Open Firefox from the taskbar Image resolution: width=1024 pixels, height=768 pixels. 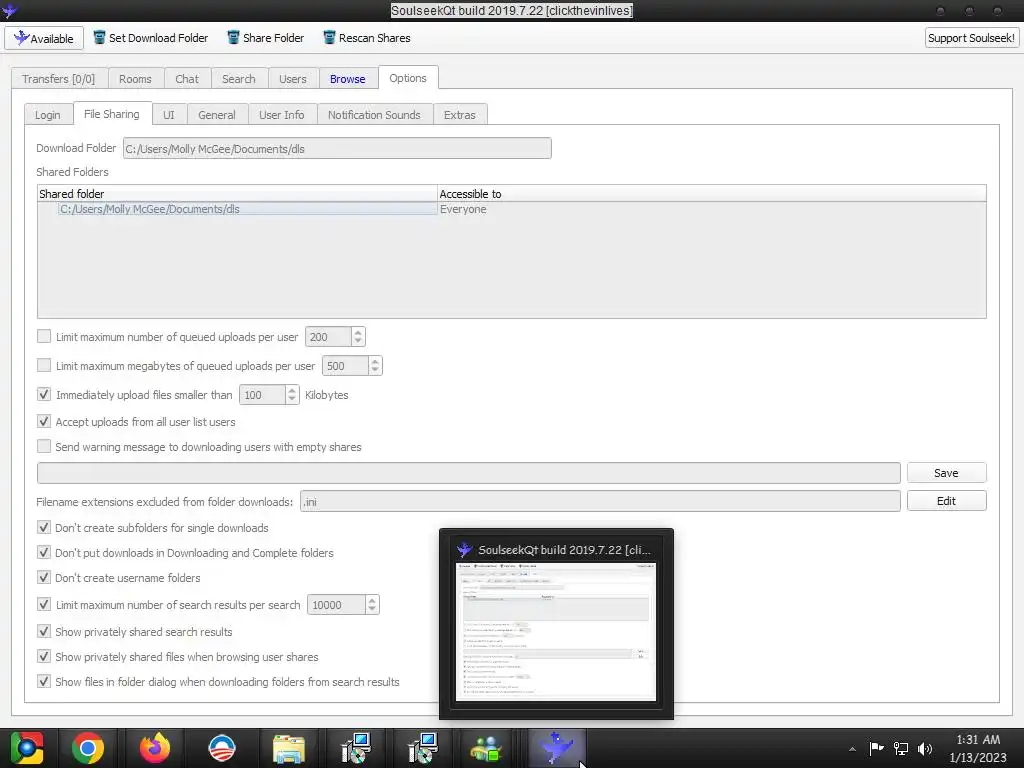[155, 748]
